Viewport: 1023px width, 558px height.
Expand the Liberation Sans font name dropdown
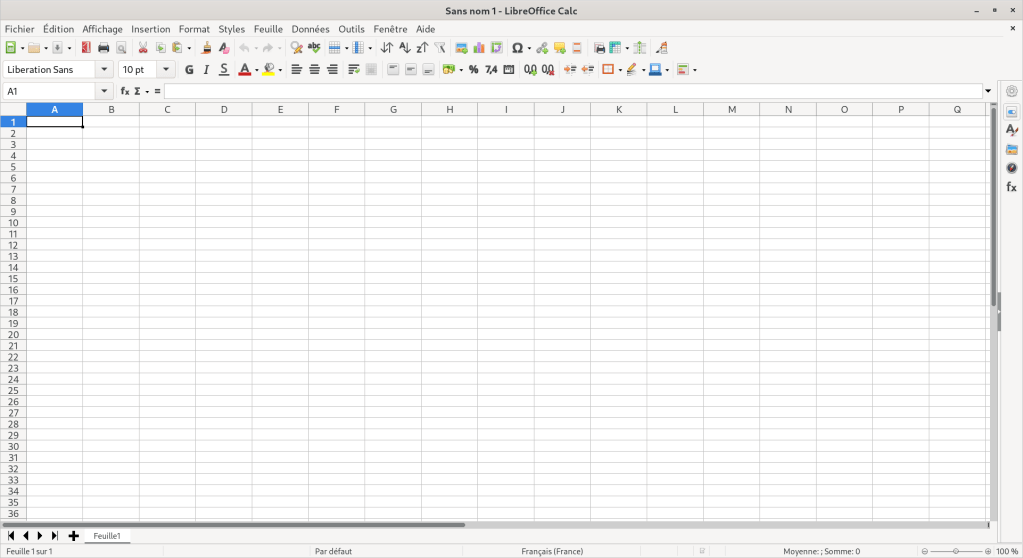pyautogui.click(x=104, y=69)
